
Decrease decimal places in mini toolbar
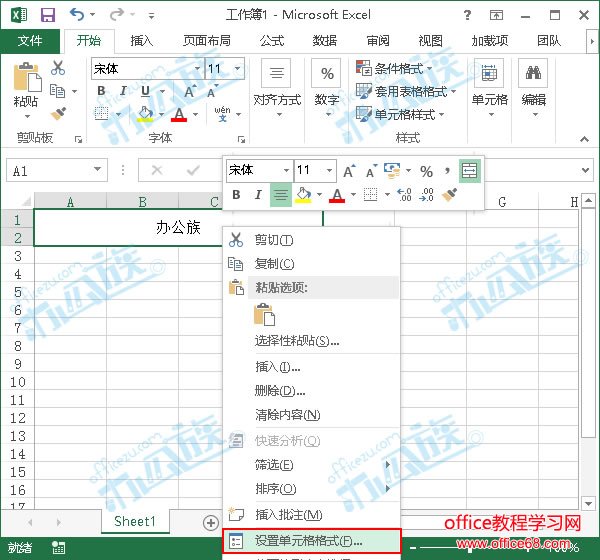(426, 194)
